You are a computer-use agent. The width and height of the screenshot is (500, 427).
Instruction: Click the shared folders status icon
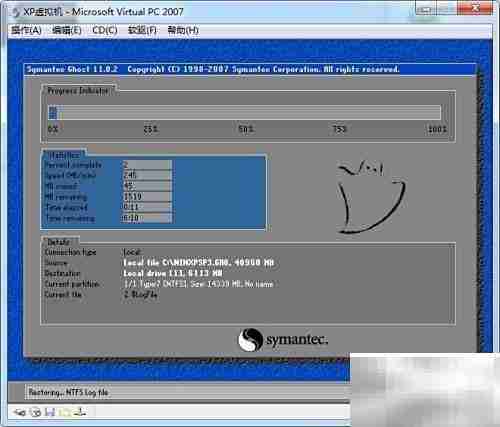coord(65,413)
